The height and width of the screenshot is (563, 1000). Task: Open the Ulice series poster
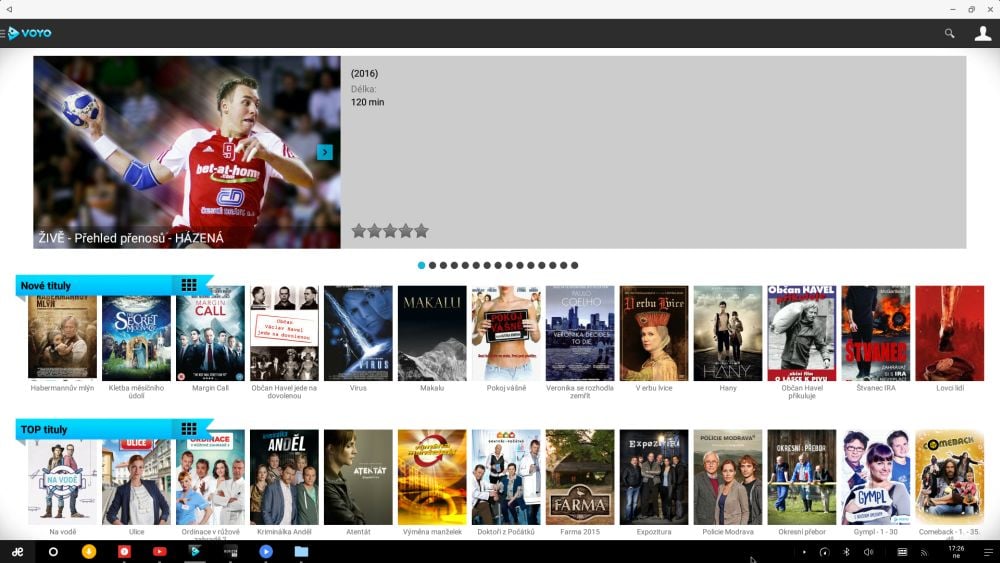coord(136,477)
